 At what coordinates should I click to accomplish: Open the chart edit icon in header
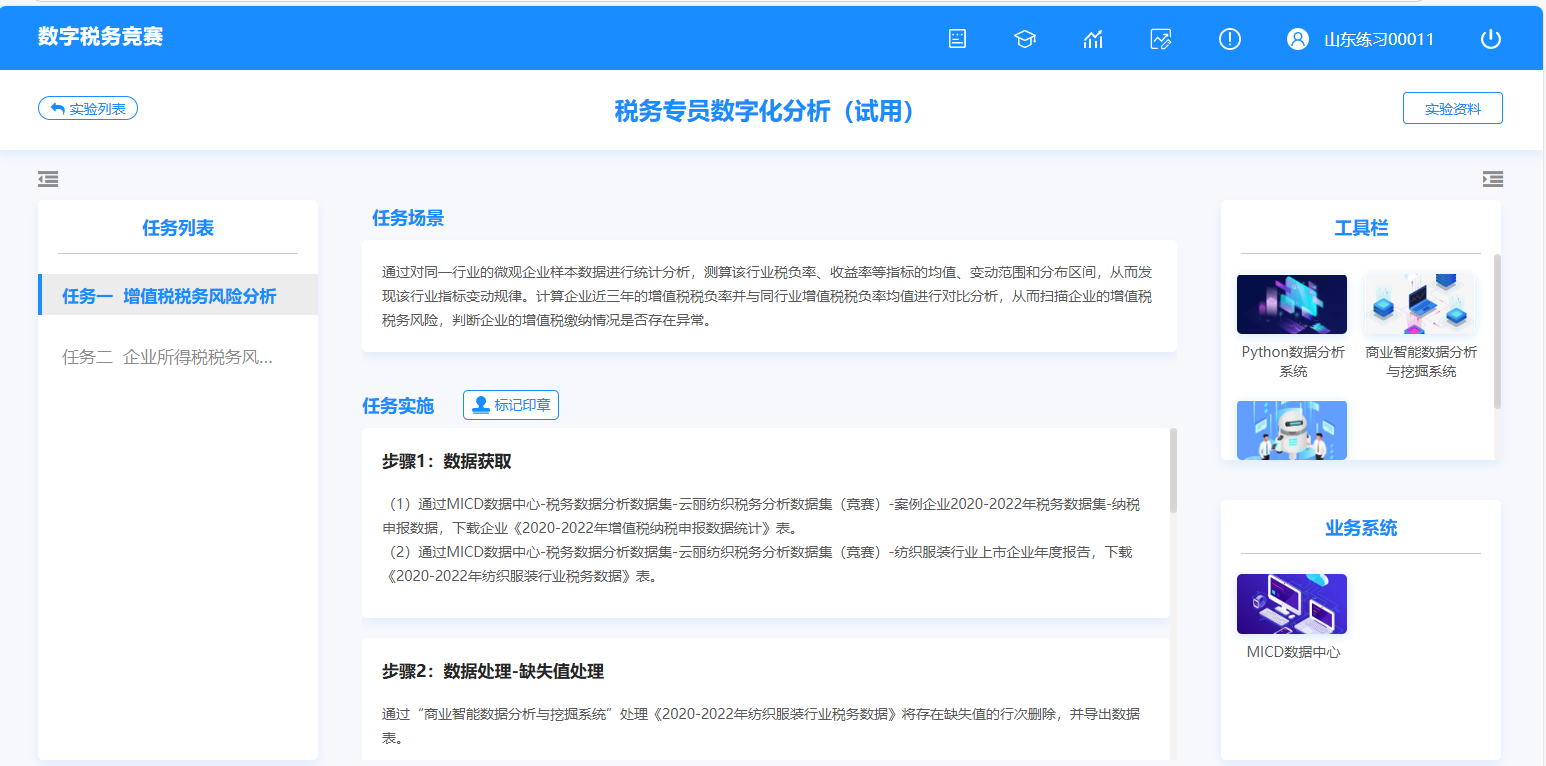pos(1161,39)
